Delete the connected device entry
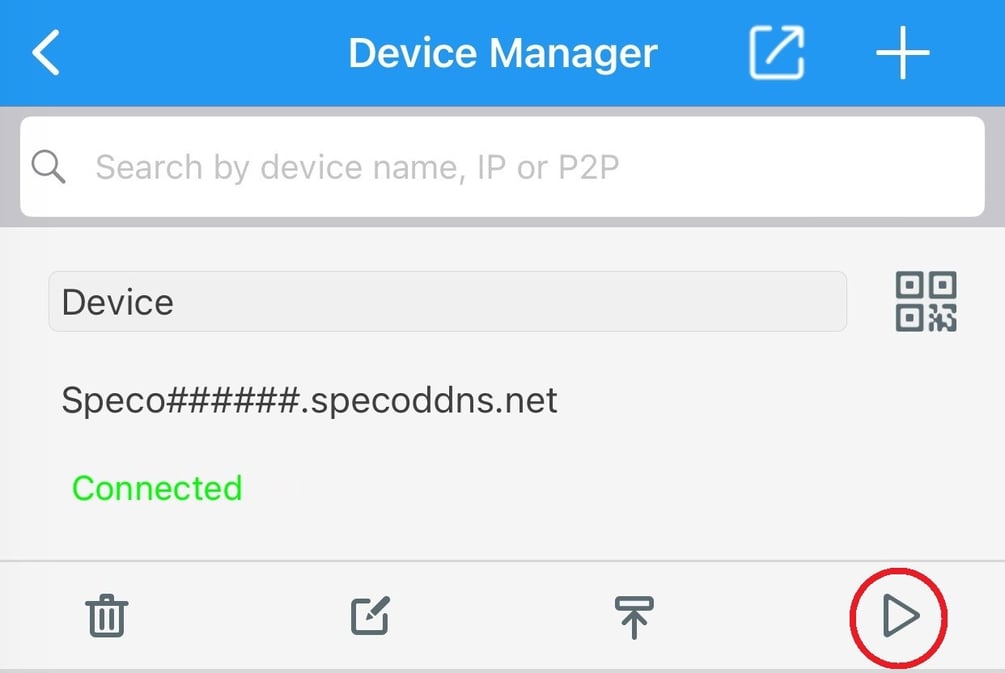 click(x=106, y=617)
